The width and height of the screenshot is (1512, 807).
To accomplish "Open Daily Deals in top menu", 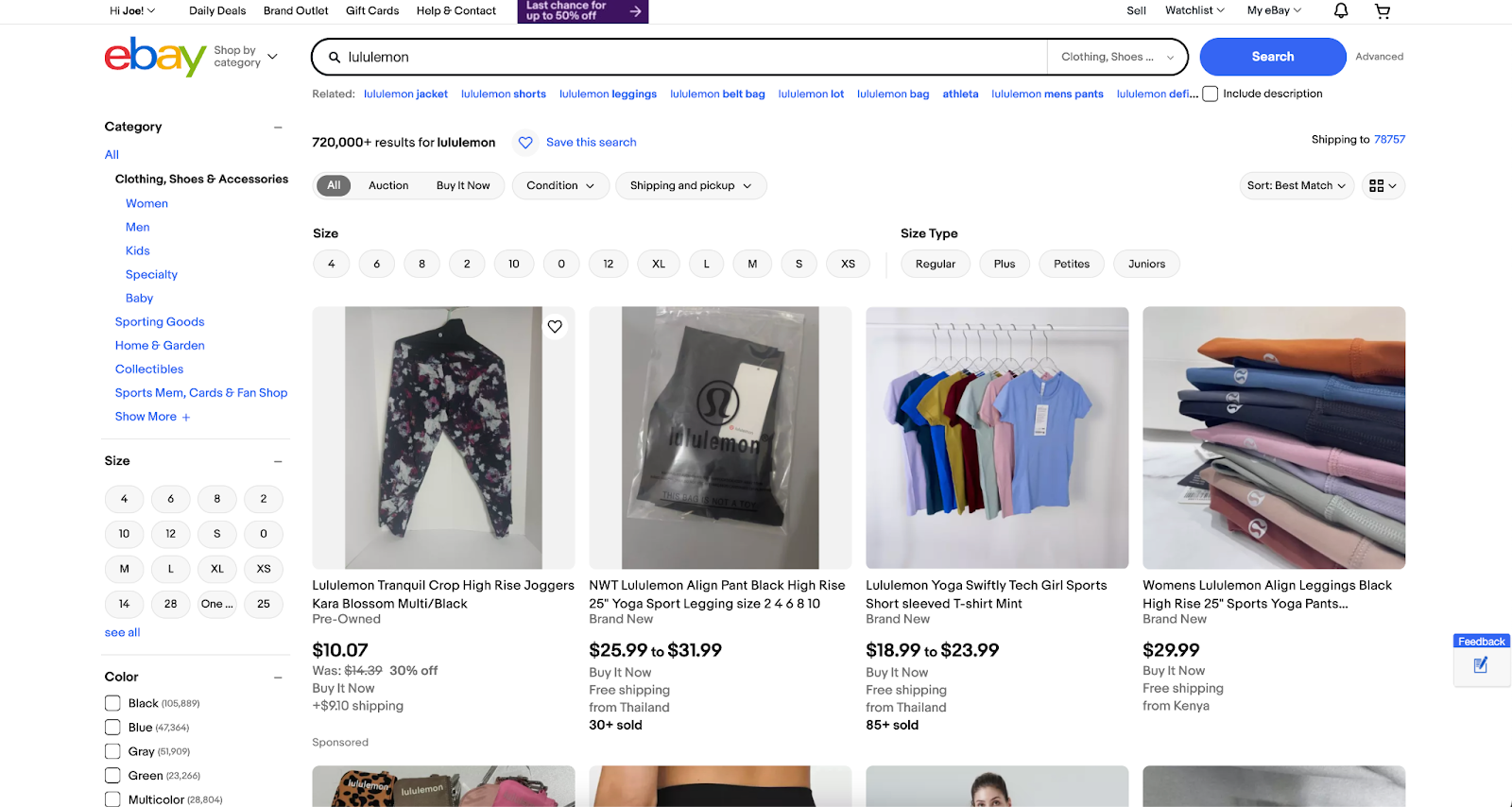I will pos(217,11).
